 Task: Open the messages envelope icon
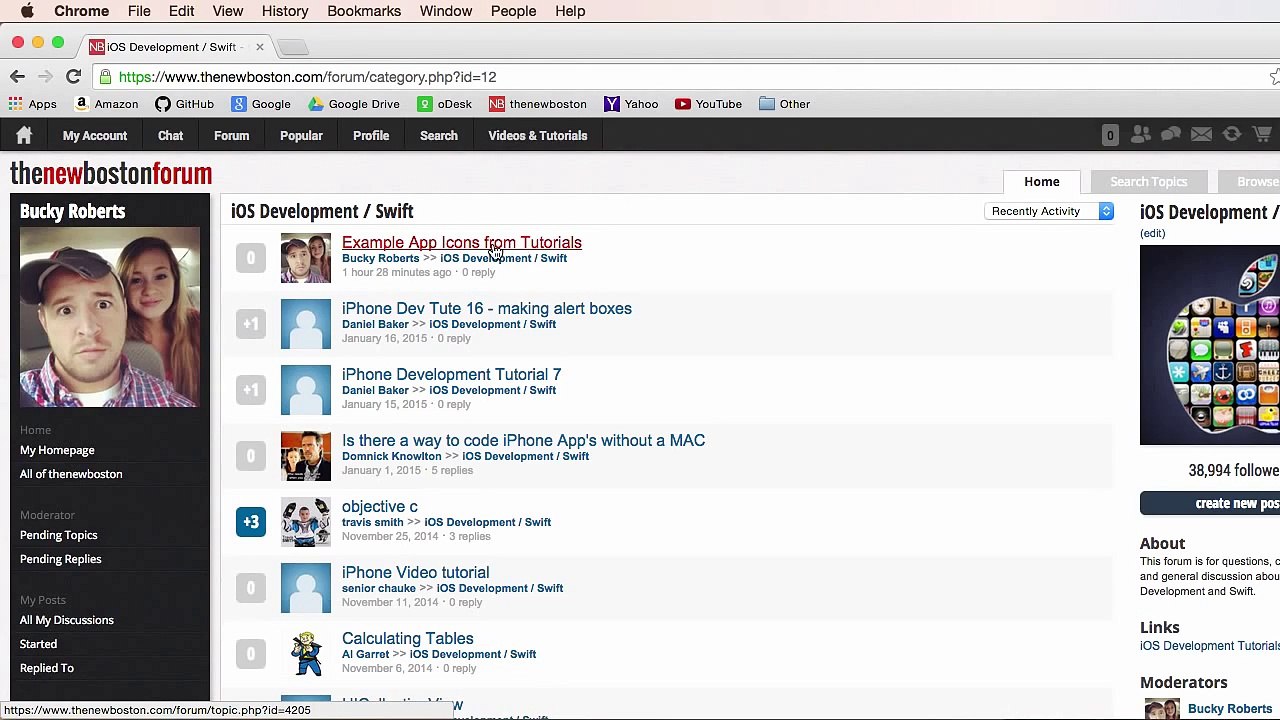click(1202, 135)
